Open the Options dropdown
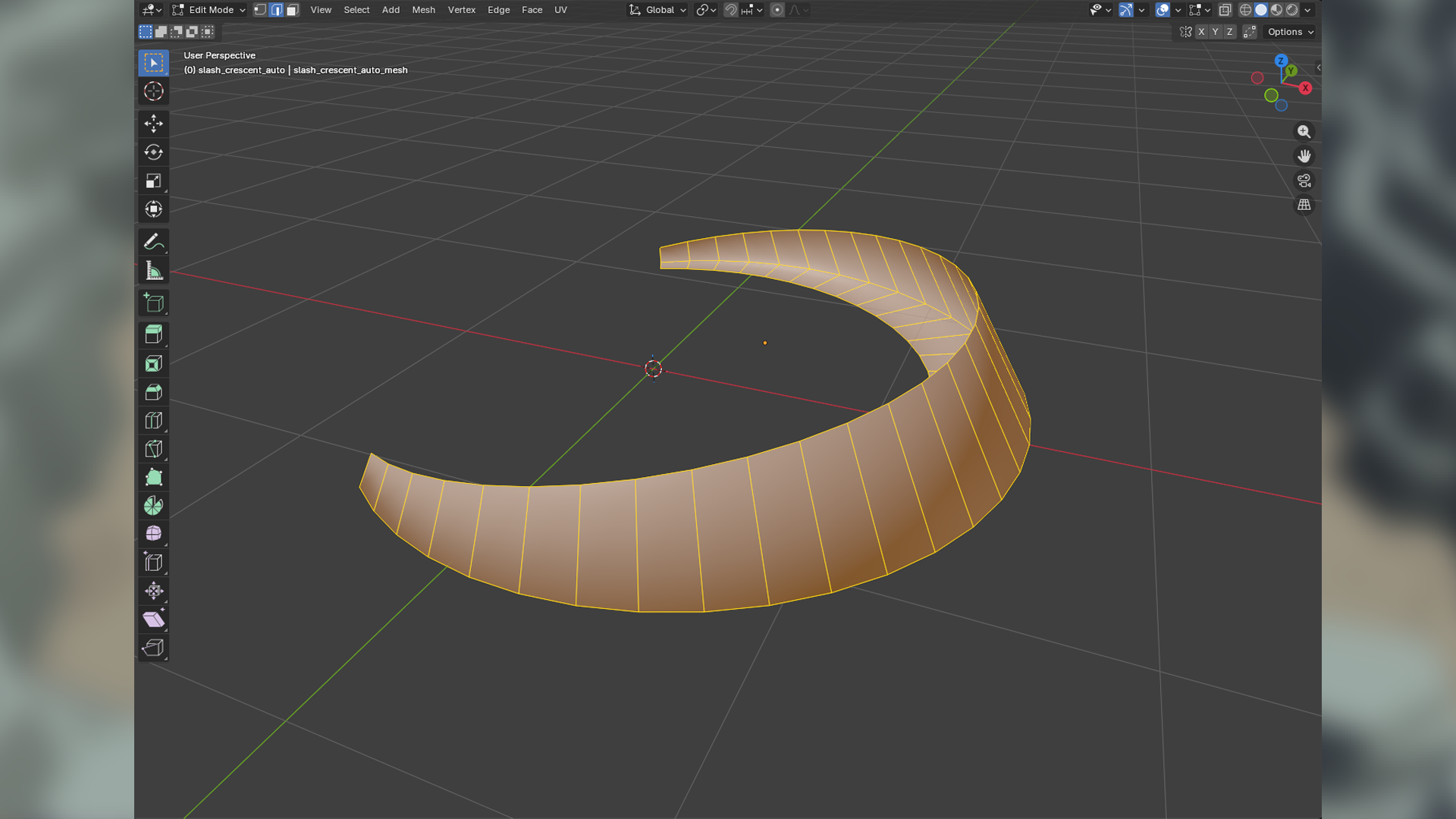Image resolution: width=1456 pixels, height=819 pixels. click(x=1290, y=32)
